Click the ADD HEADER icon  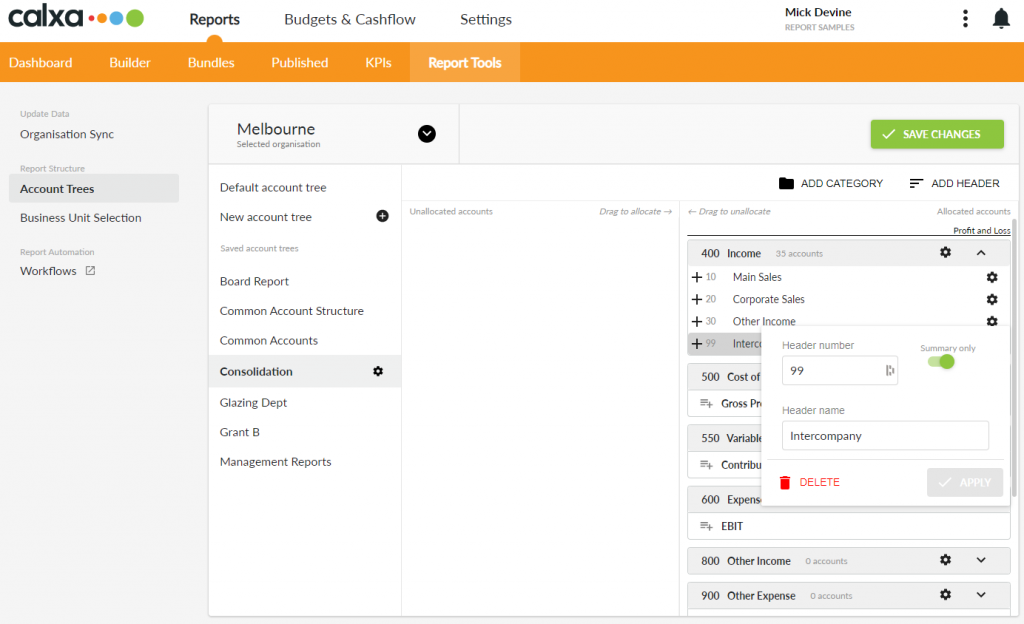point(916,183)
